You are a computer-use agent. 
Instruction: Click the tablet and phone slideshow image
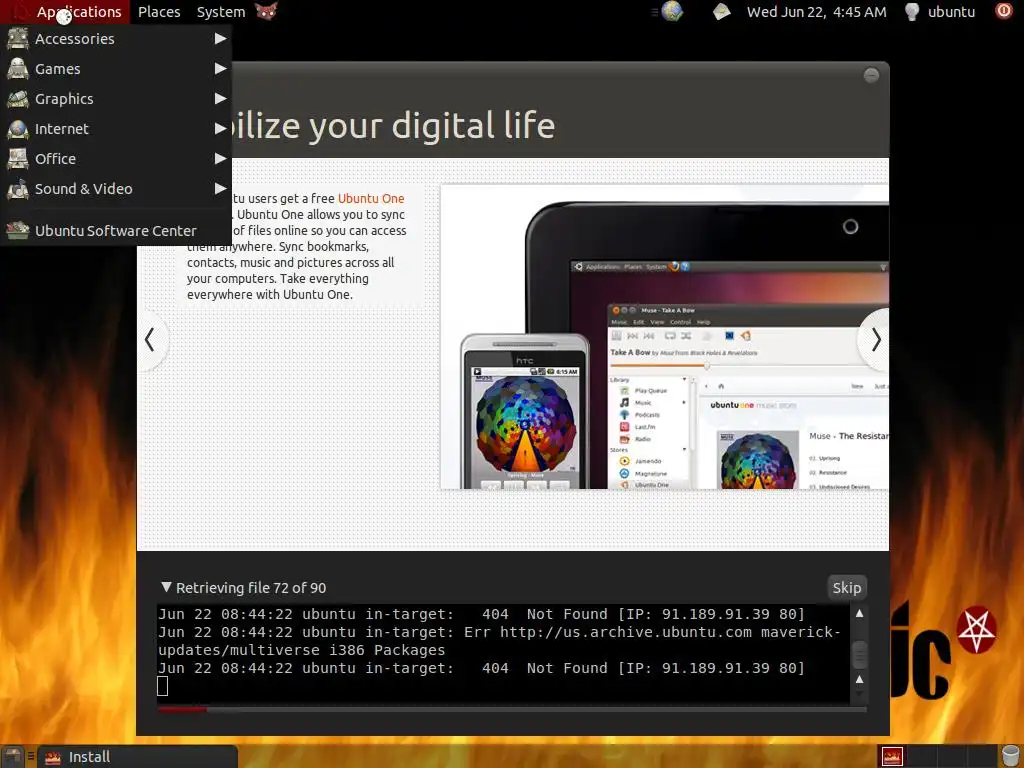coord(664,337)
